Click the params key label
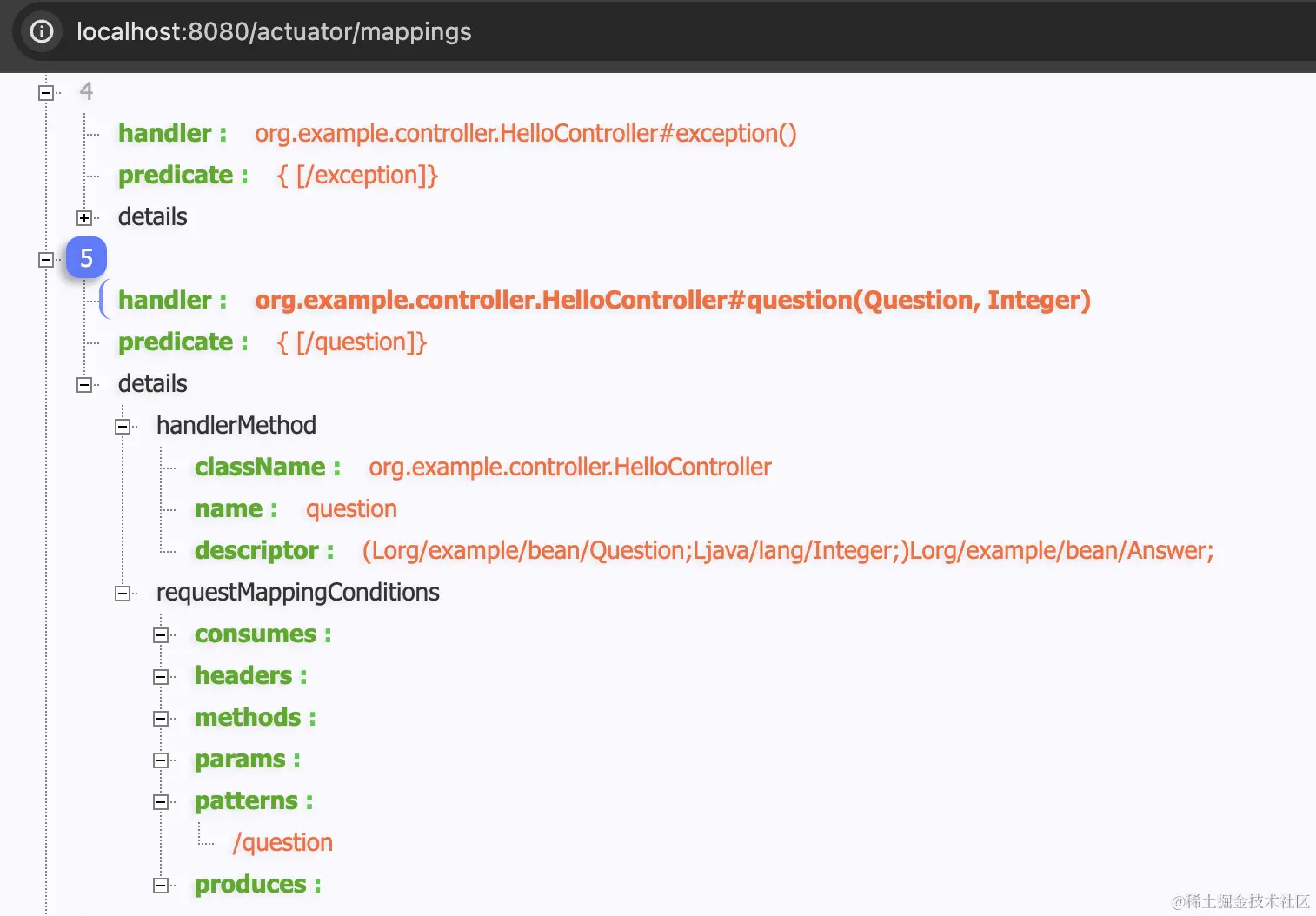1316x916 pixels. (x=248, y=759)
